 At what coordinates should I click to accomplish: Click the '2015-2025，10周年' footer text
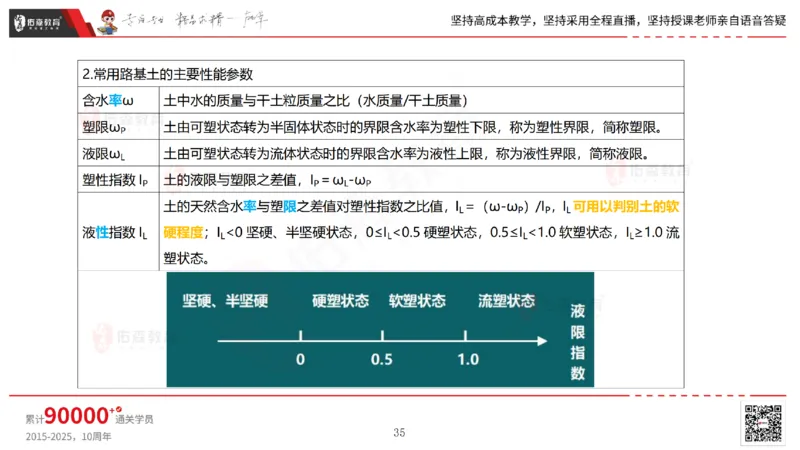click(68, 437)
